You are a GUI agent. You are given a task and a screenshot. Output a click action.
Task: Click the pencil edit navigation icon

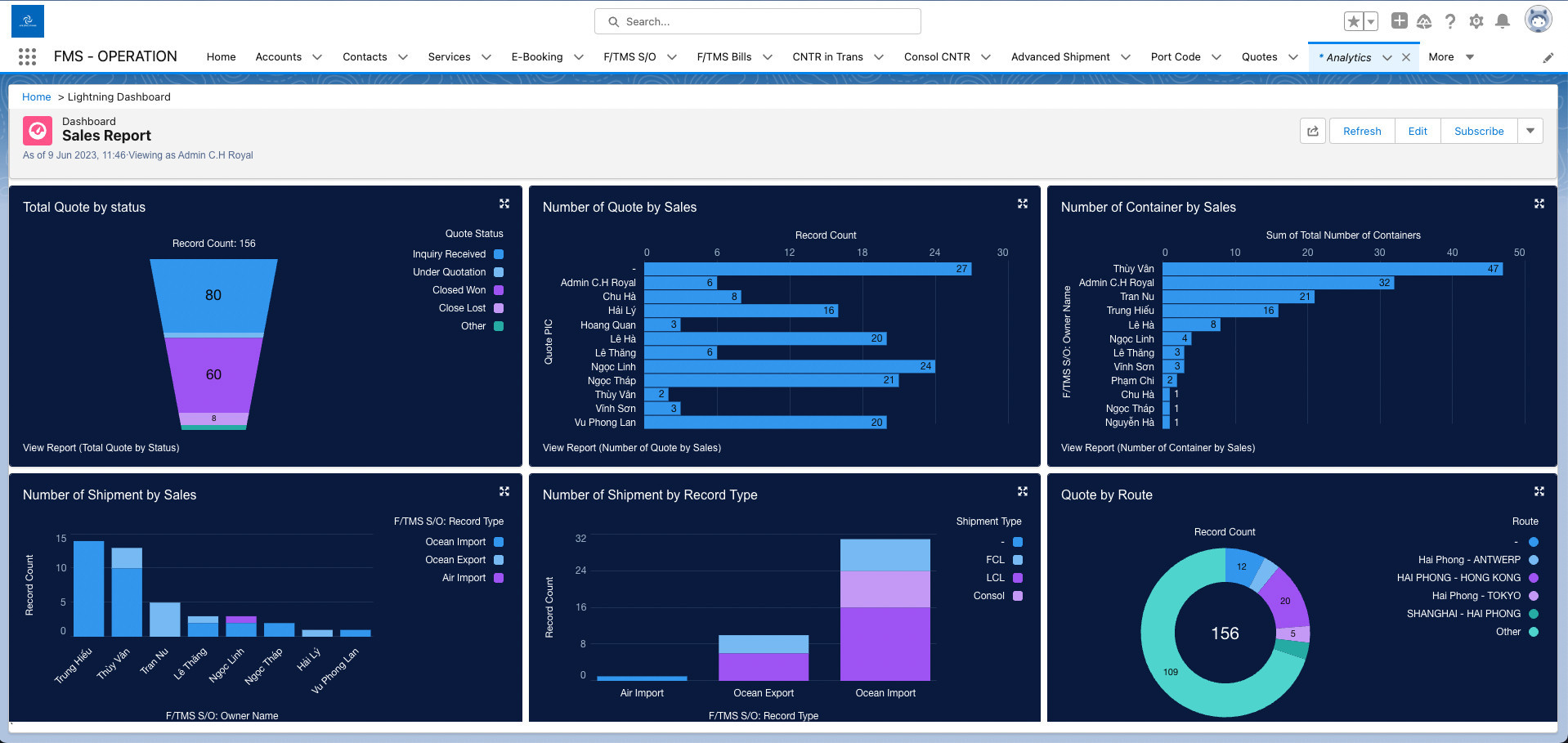pos(1548,57)
